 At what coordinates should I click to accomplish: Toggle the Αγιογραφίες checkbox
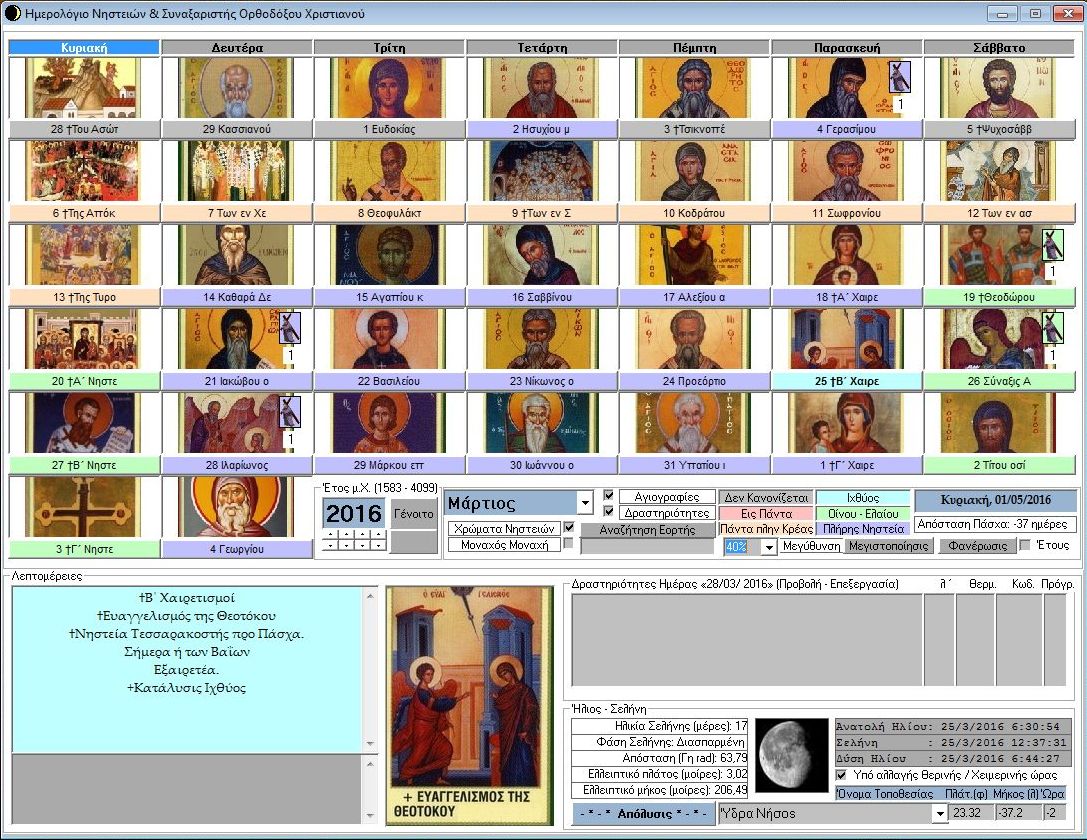click(609, 496)
